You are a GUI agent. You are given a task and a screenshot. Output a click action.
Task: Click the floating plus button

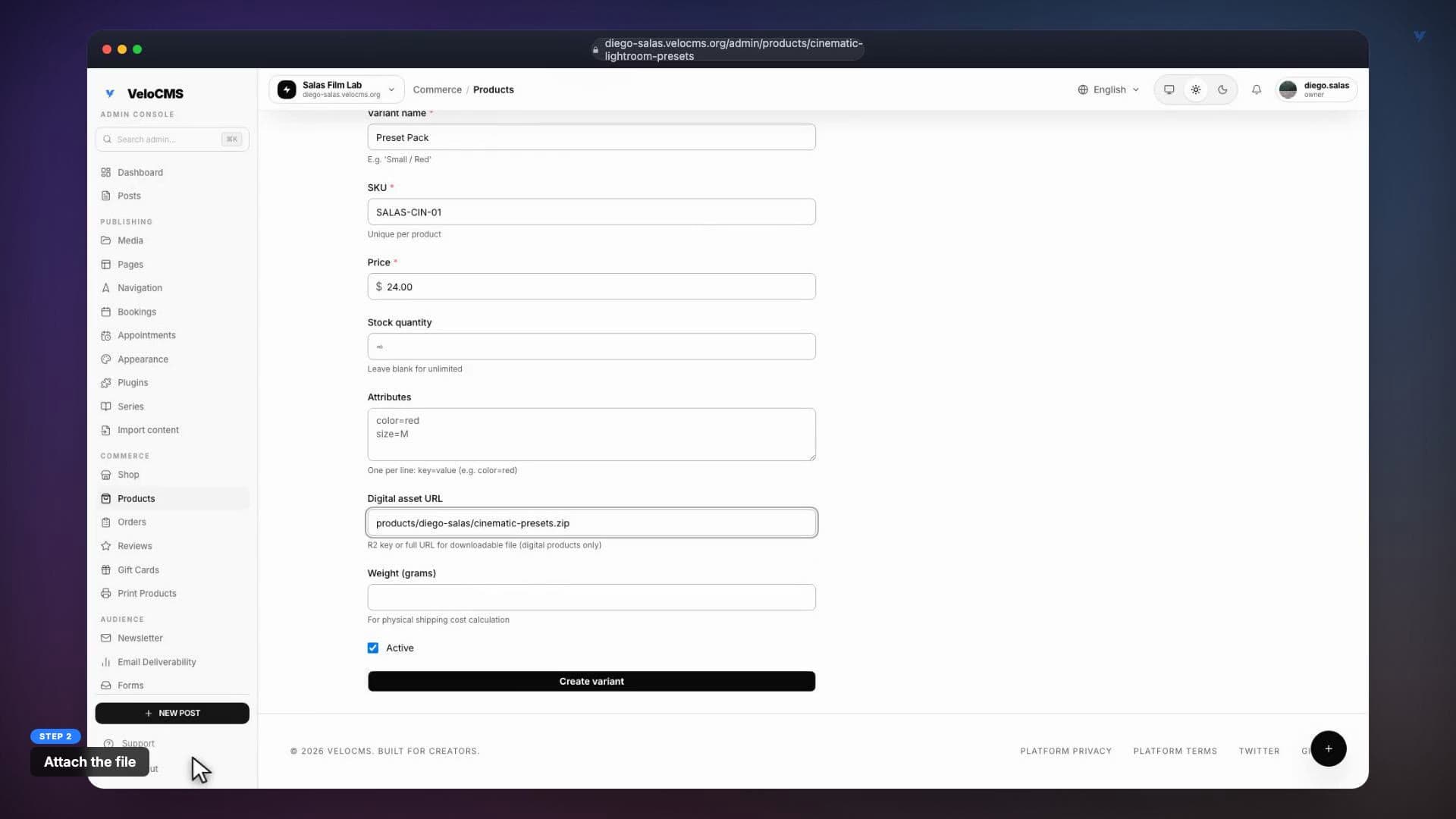(x=1328, y=749)
